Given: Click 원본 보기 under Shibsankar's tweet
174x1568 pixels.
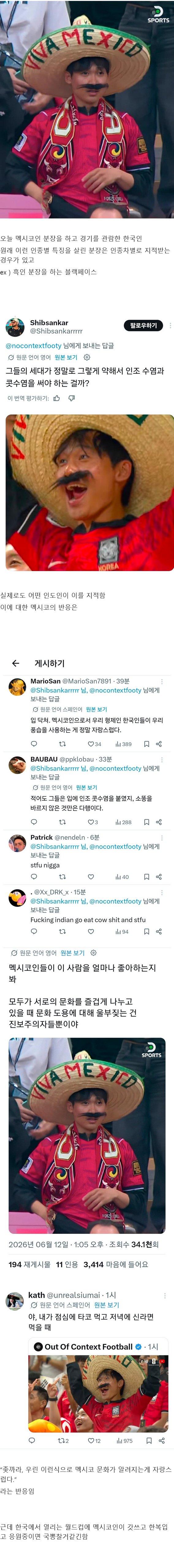Looking at the screenshot, I should point(66,357).
